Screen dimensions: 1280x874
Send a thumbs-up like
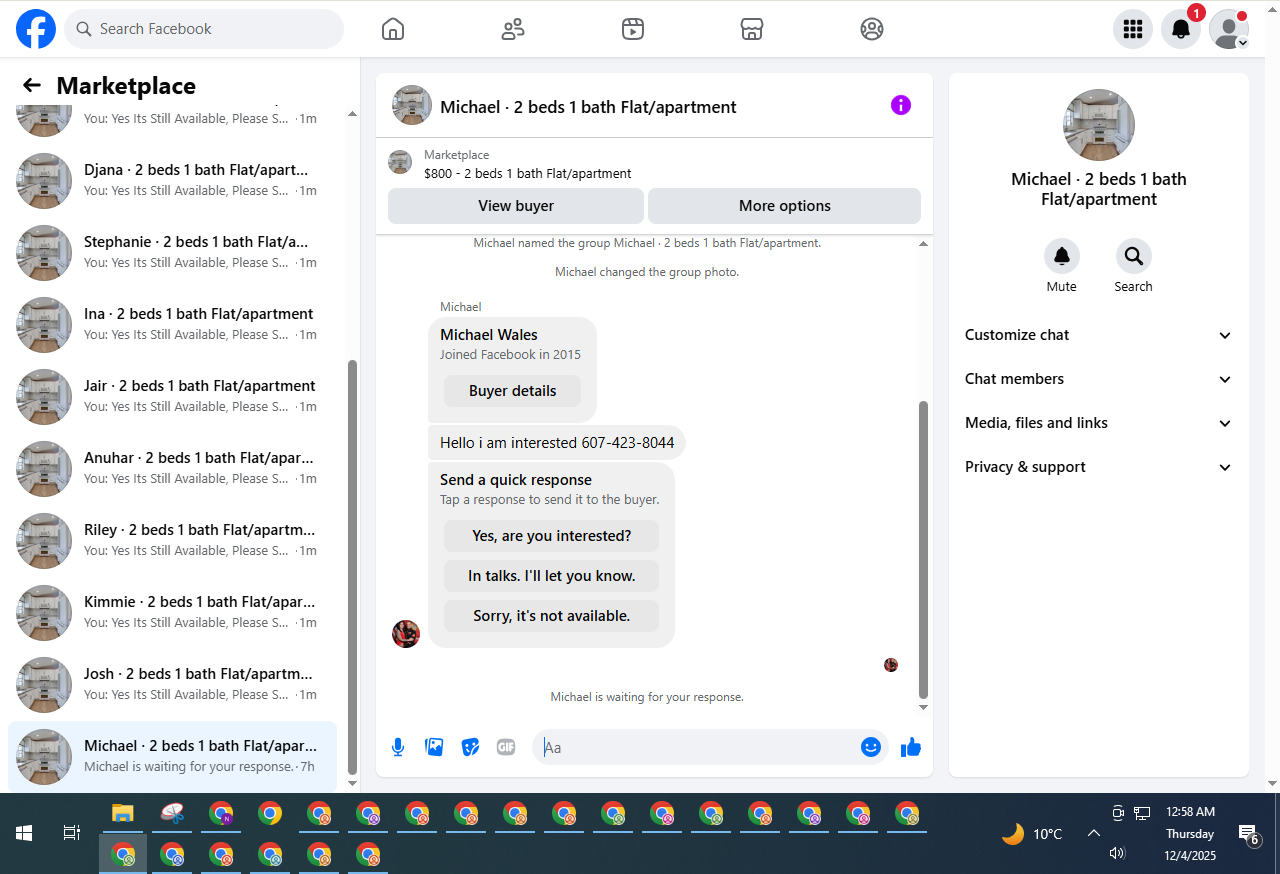[x=911, y=747]
